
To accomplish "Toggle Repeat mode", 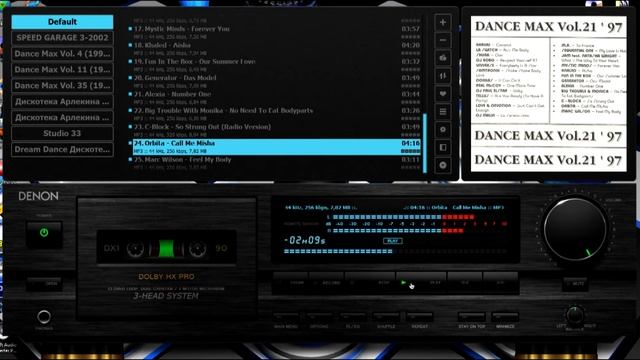I will (420, 318).
